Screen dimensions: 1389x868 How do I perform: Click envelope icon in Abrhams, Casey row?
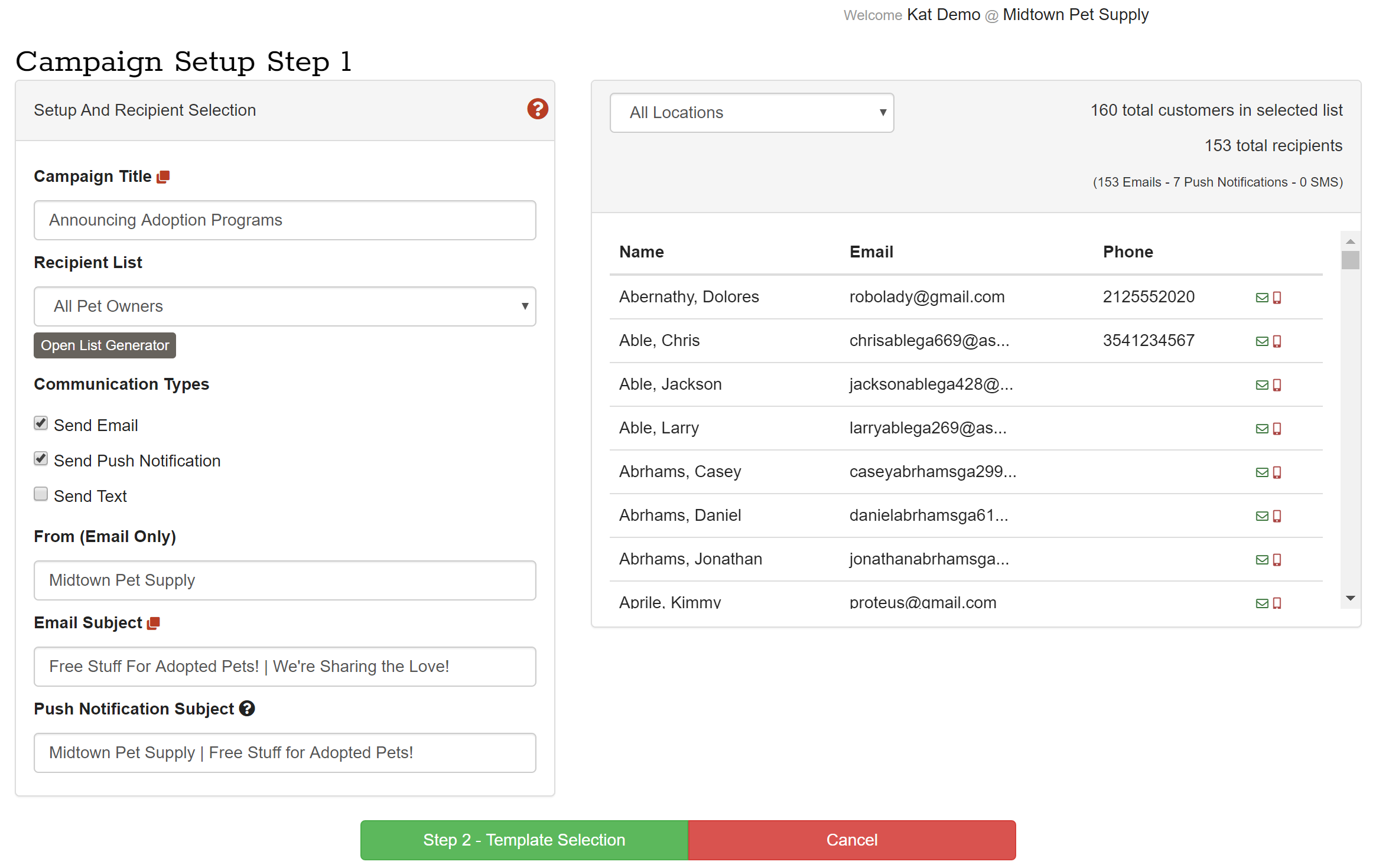point(1261,472)
